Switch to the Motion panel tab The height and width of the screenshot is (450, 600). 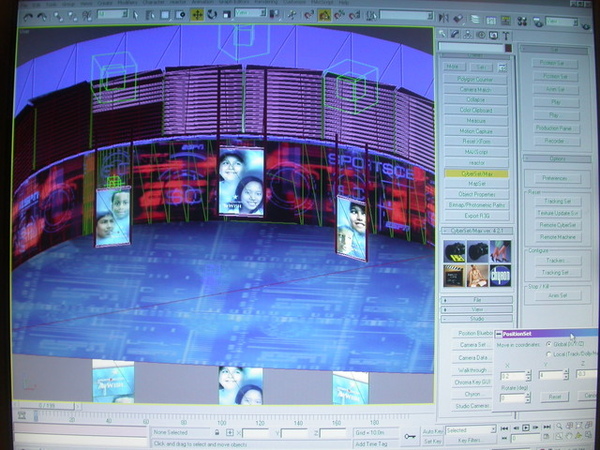pyautogui.click(x=481, y=35)
